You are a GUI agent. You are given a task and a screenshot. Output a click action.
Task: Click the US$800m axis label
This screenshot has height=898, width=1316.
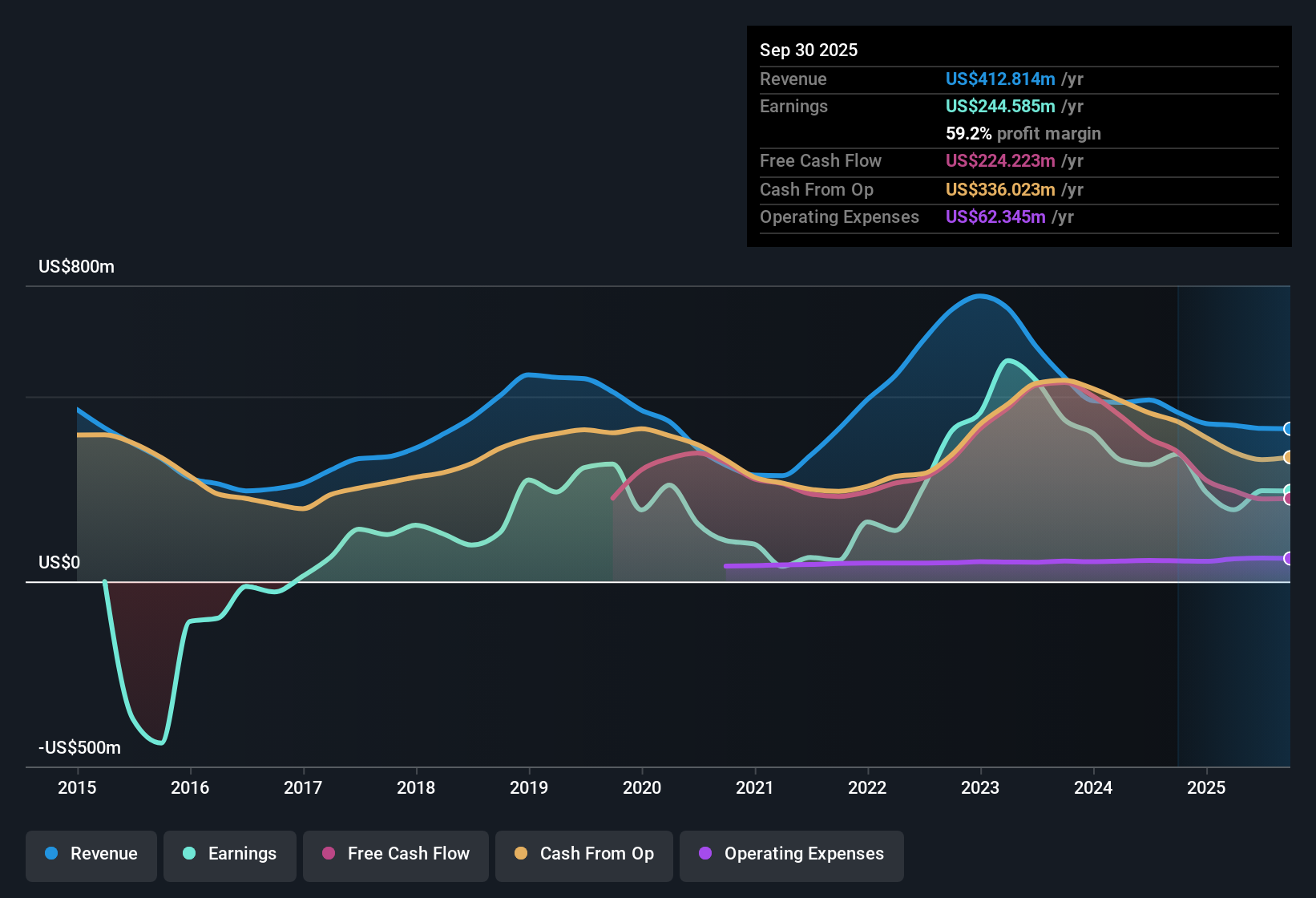click(x=76, y=266)
